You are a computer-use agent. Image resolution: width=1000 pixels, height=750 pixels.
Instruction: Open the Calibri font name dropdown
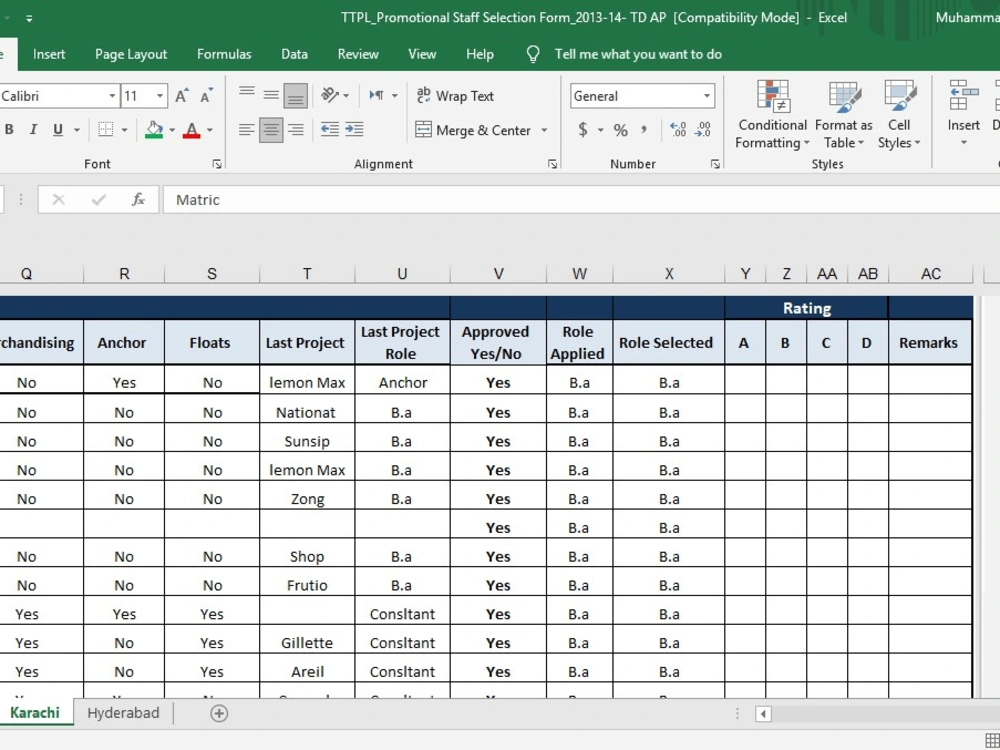click(112, 96)
